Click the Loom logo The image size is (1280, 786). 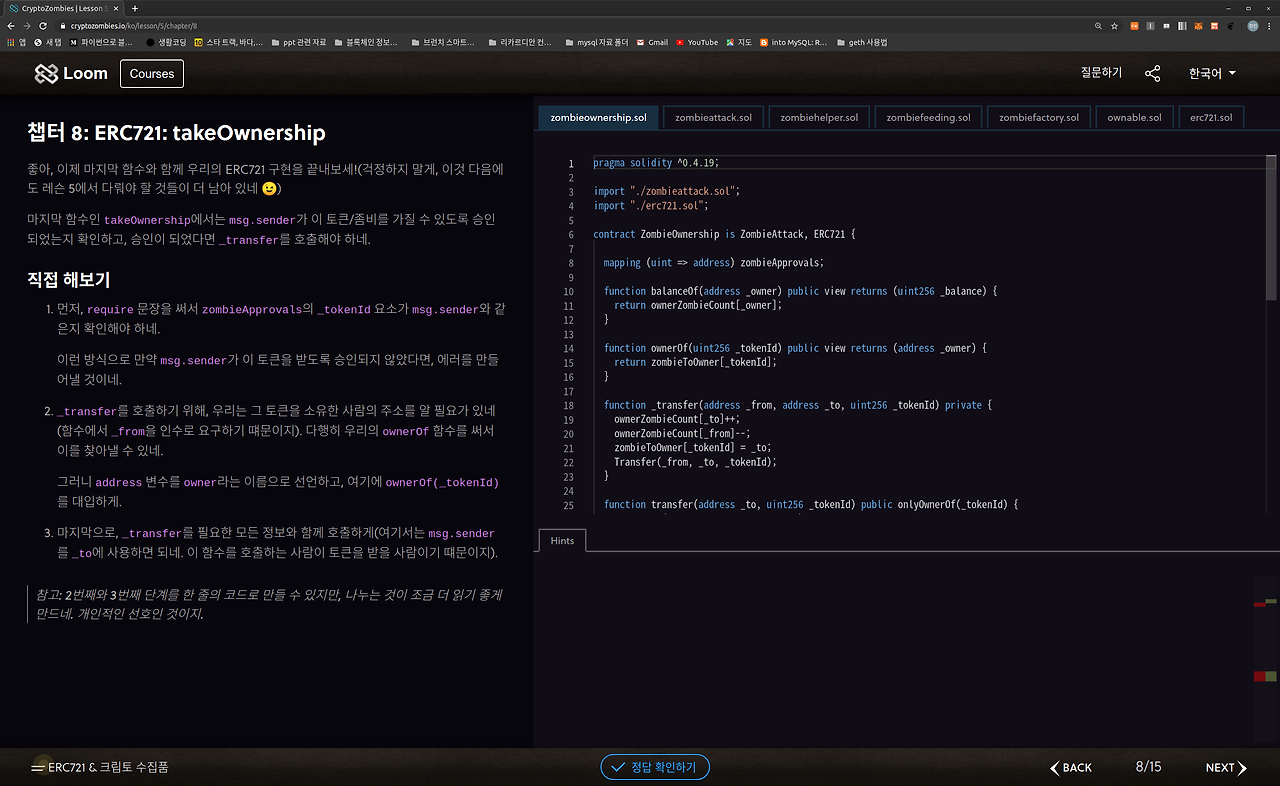click(x=71, y=73)
